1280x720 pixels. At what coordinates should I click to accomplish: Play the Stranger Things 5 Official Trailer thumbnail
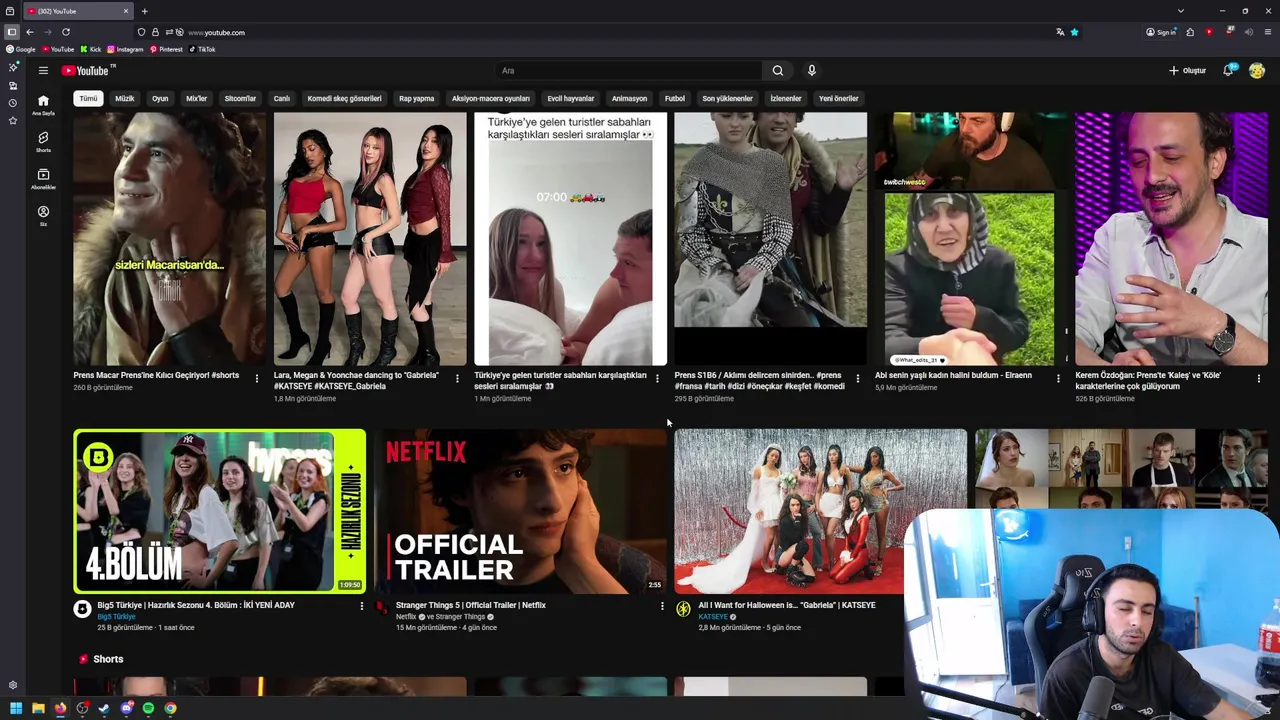click(520, 511)
